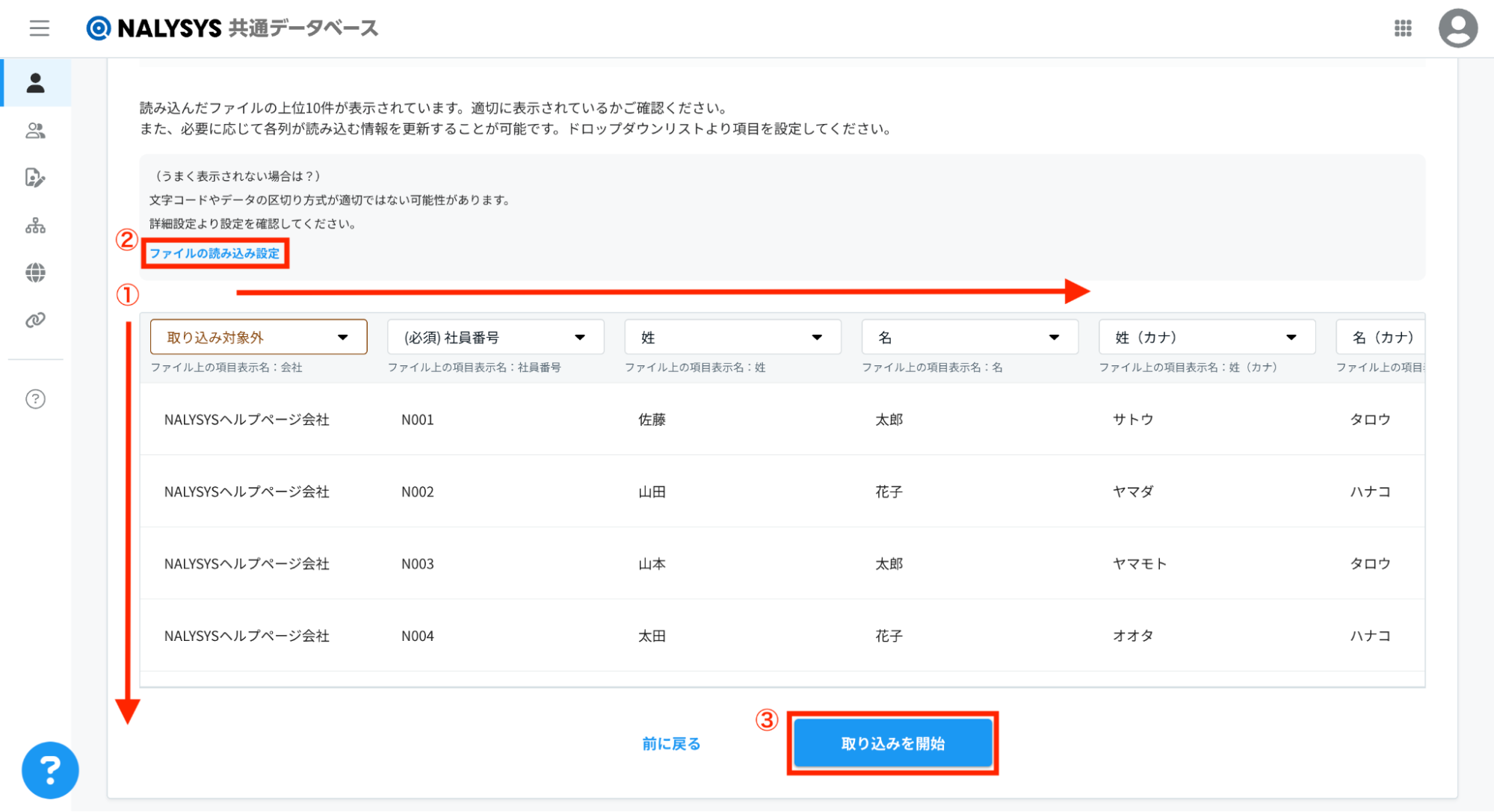This screenshot has height=812, width=1494.
Task: Open the organization chart sidebar icon
Action: pyautogui.click(x=35, y=226)
